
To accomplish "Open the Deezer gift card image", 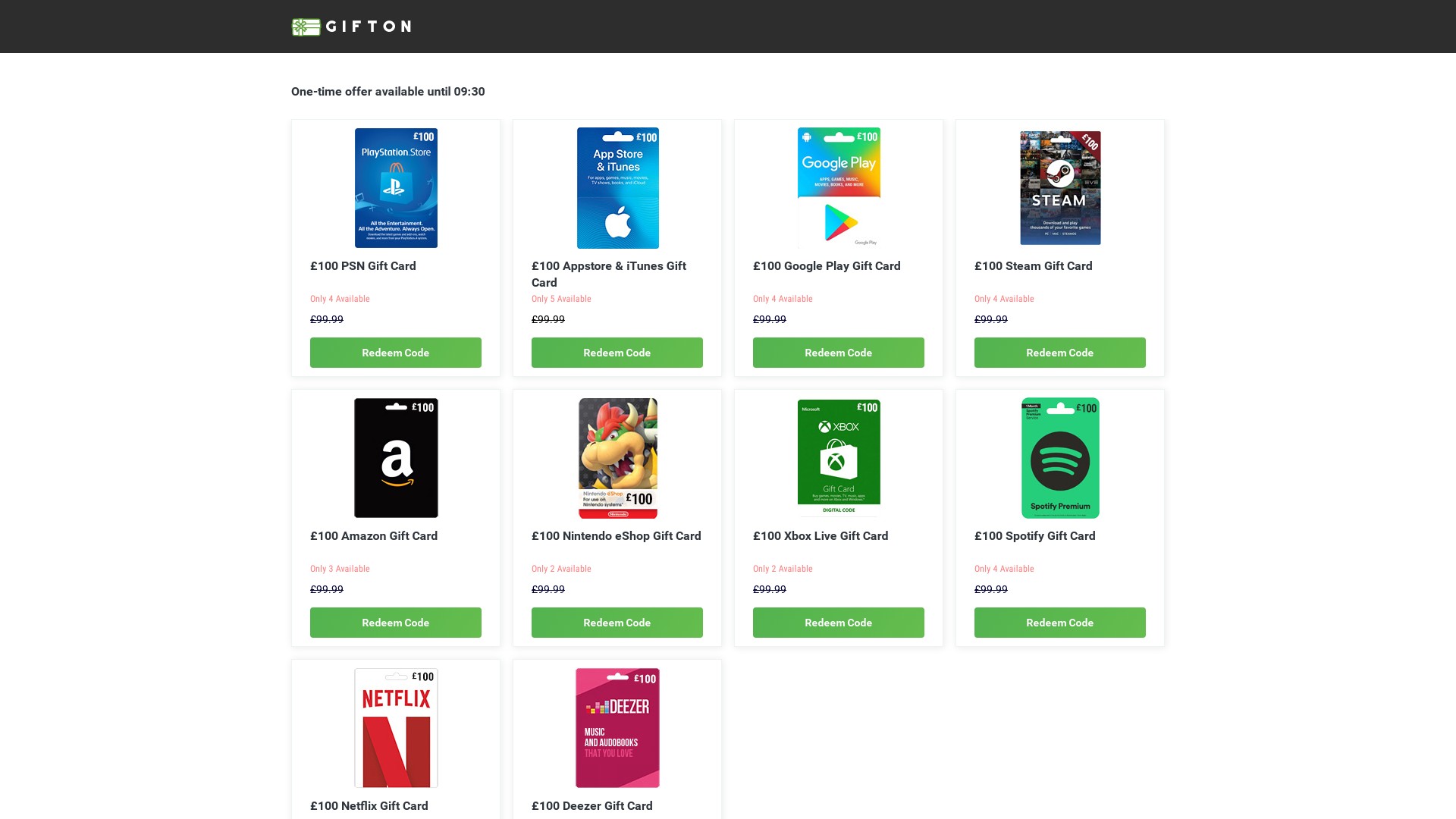I will click(x=617, y=728).
